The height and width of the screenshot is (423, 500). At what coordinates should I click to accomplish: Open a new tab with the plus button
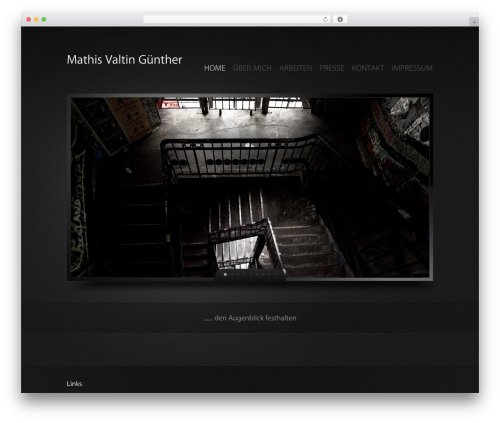point(474,22)
